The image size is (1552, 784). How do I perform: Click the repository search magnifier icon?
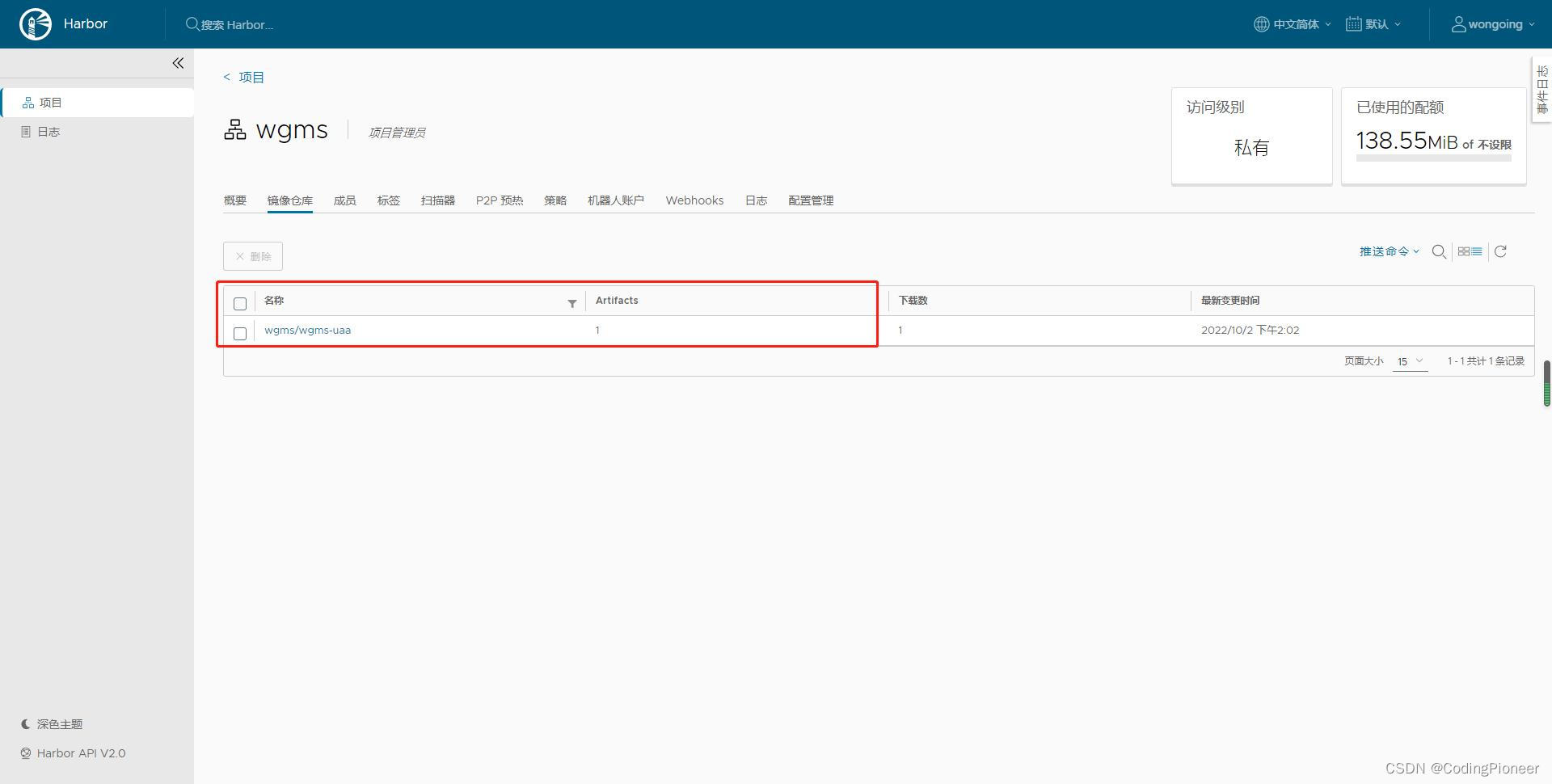pos(1439,251)
